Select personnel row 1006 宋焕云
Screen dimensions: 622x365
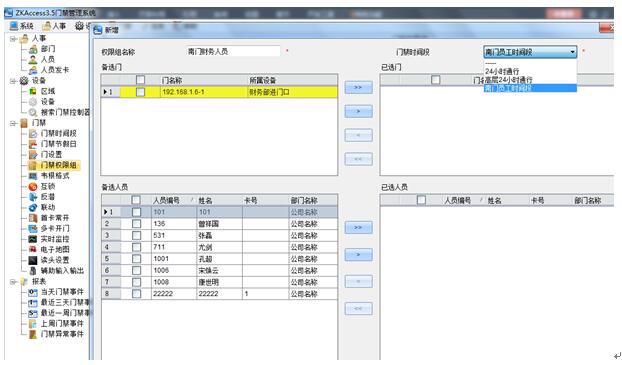click(x=219, y=271)
